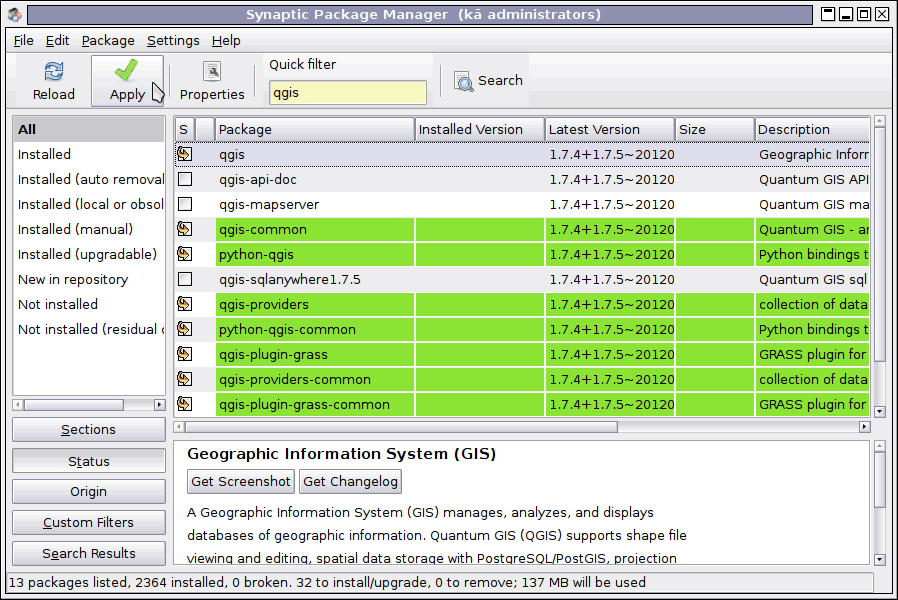
Task: Select the Installed (upgradable) filter
Action: 89,254
